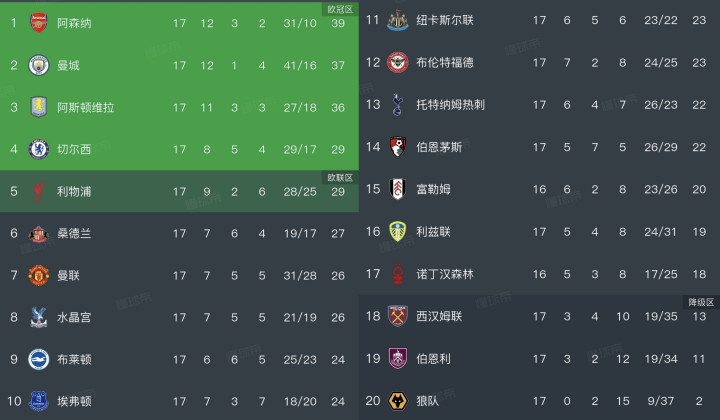Click the Arsenal club crest

point(38,22)
